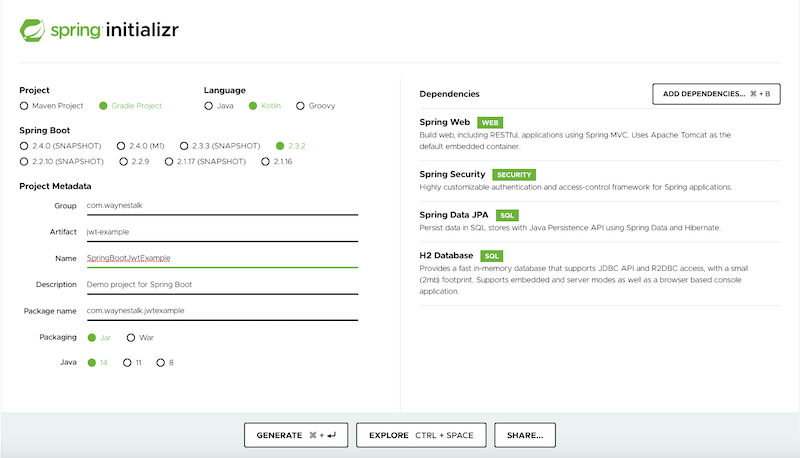Click the Spring Boot section heading
The image size is (800, 458).
(44, 131)
